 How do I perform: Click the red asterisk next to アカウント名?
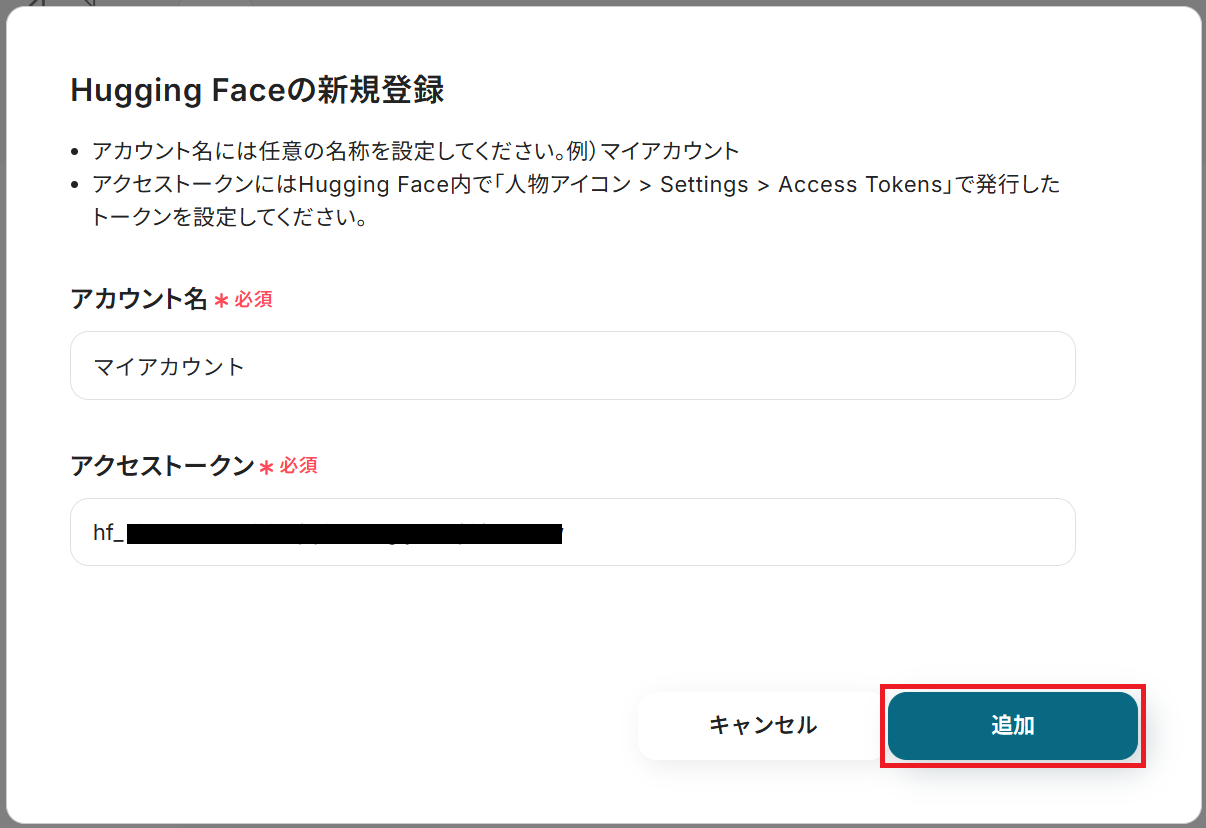(x=221, y=301)
